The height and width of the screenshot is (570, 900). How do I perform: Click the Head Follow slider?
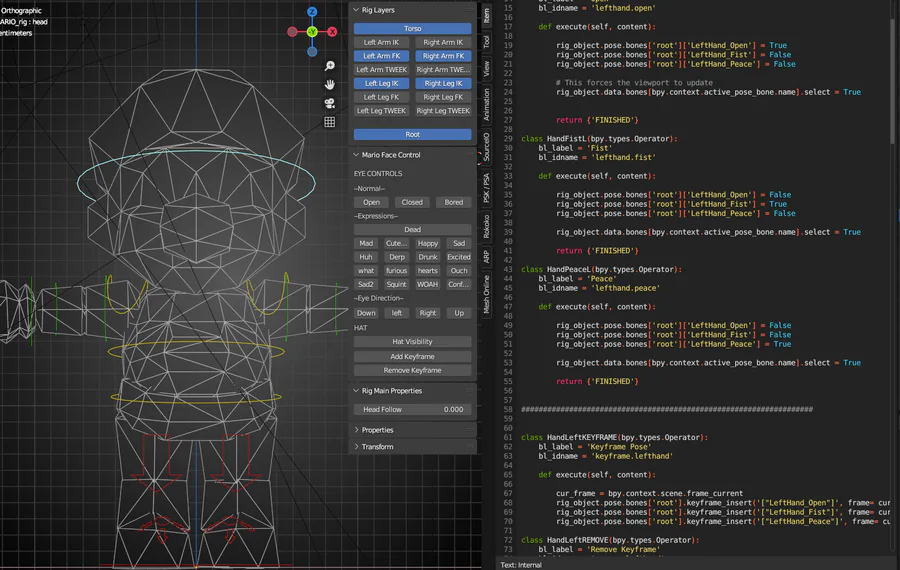point(412,409)
